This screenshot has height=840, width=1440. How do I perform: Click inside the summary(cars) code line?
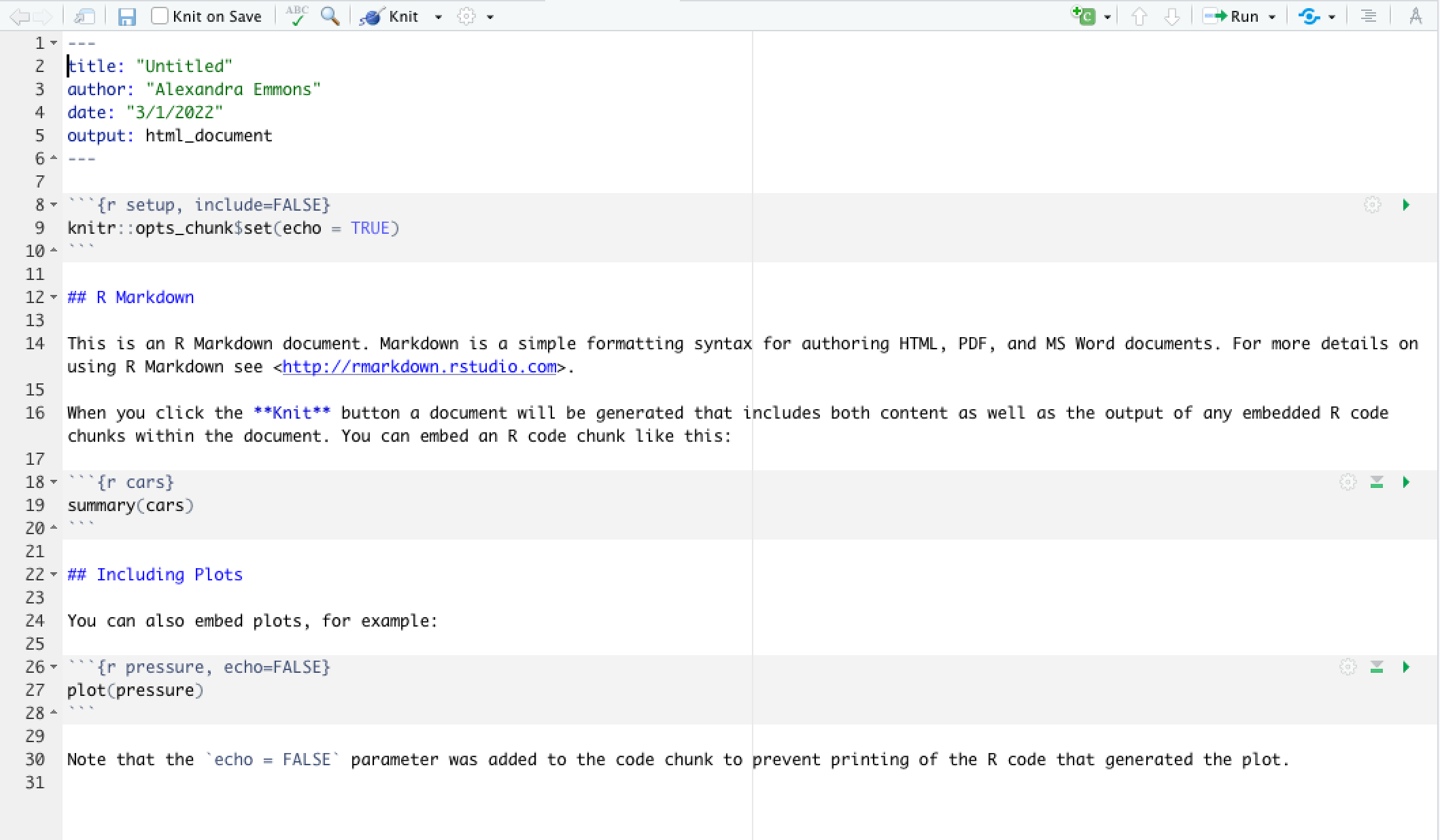point(131,506)
